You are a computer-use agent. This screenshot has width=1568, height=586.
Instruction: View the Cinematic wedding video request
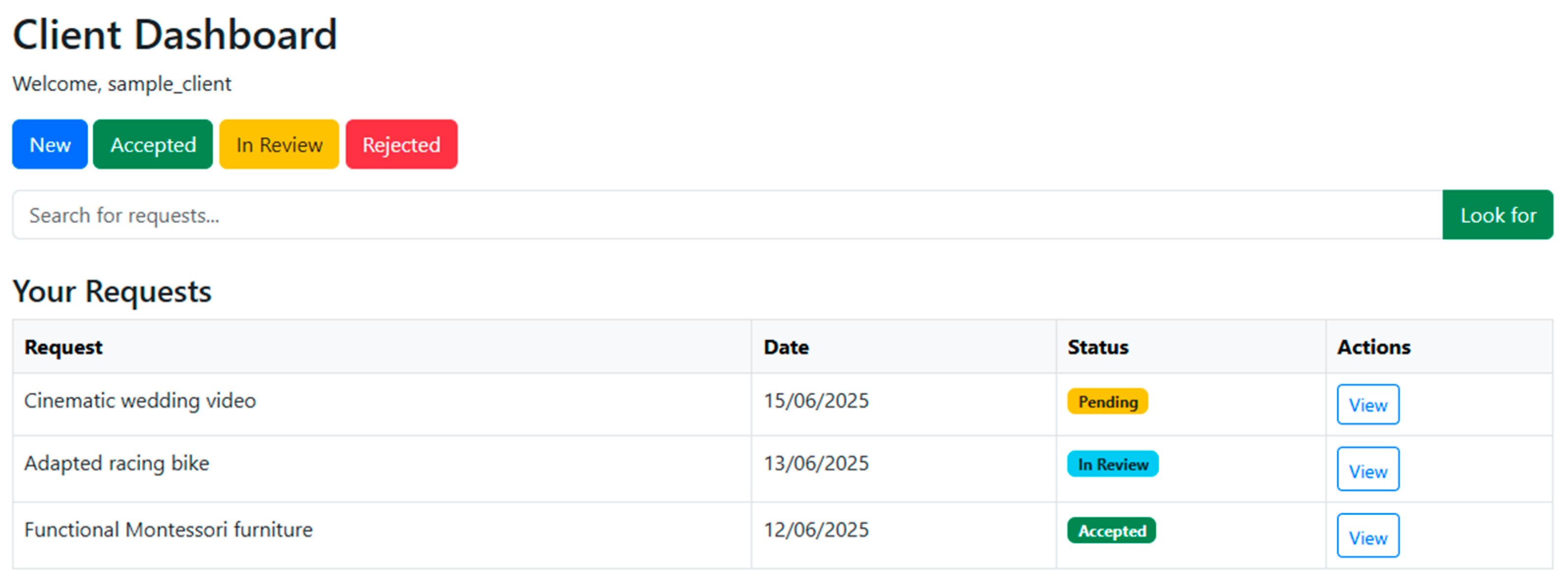point(1367,405)
